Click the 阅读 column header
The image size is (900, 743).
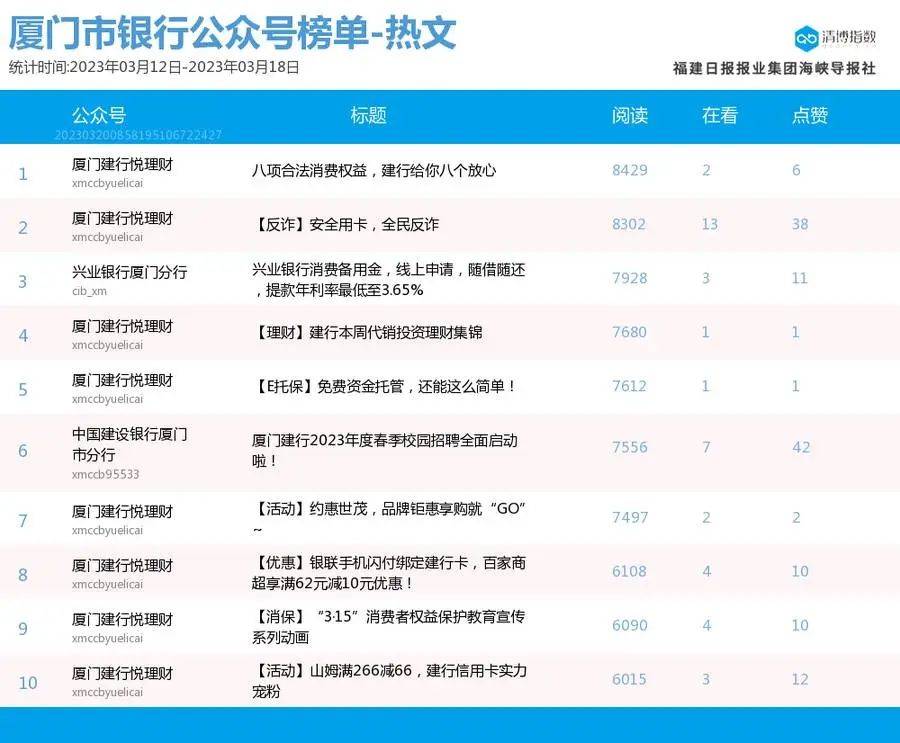630,115
